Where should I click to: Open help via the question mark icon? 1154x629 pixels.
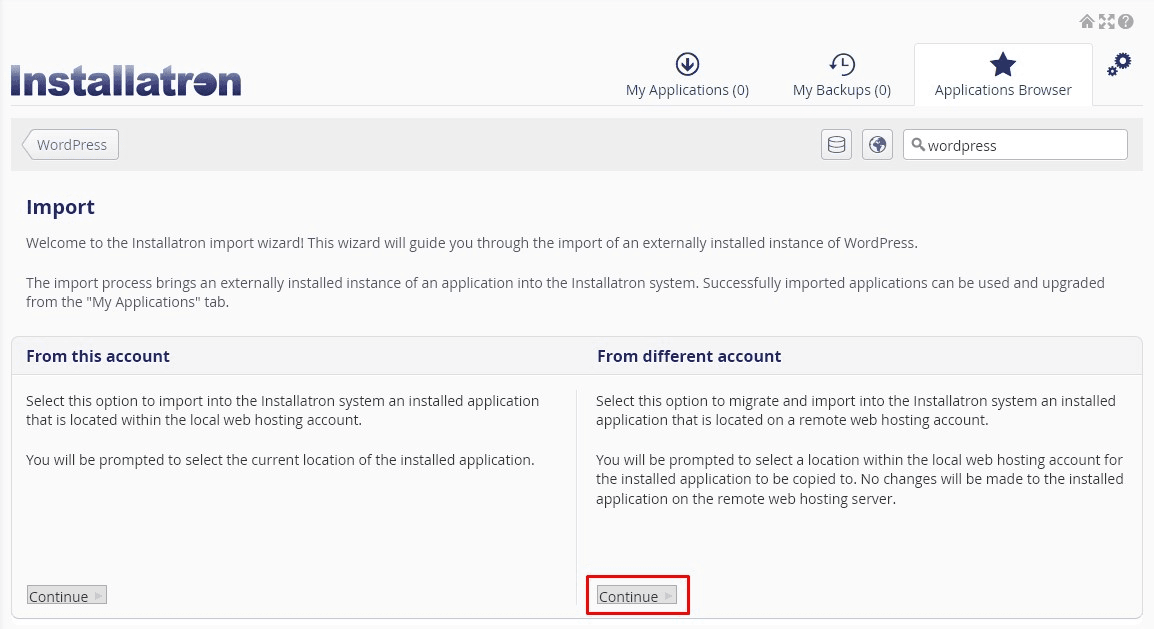click(1125, 21)
